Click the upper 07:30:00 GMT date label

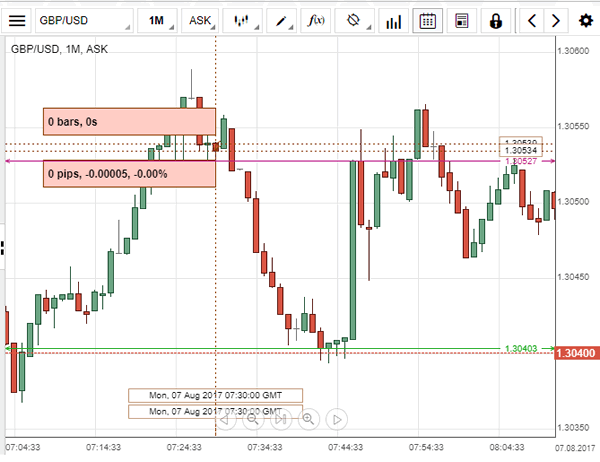pyautogui.click(x=215, y=395)
